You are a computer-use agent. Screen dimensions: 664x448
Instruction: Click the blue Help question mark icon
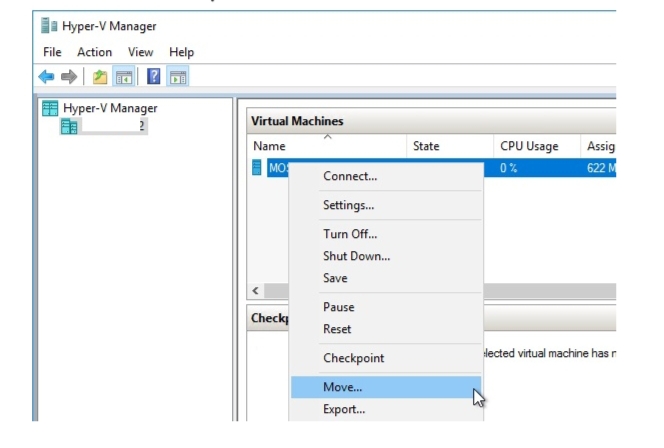(153, 77)
